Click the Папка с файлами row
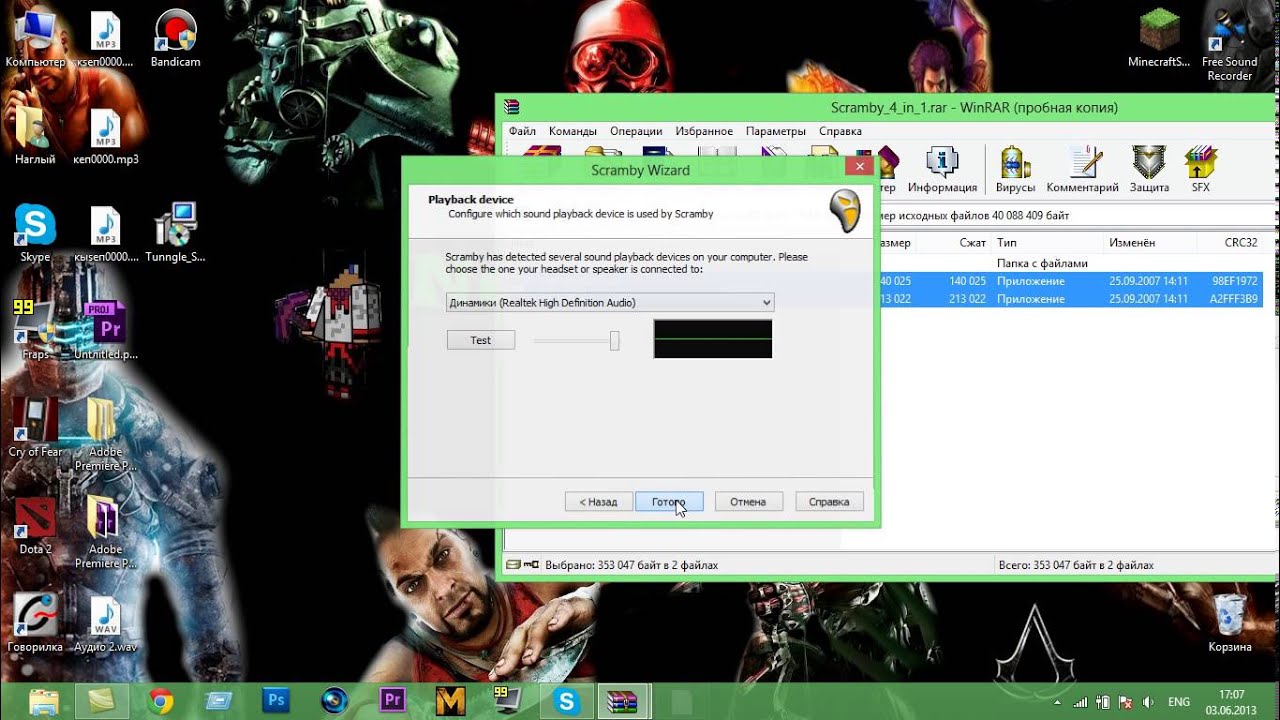The image size is (1280, 720). click(x=1071, y=263)
